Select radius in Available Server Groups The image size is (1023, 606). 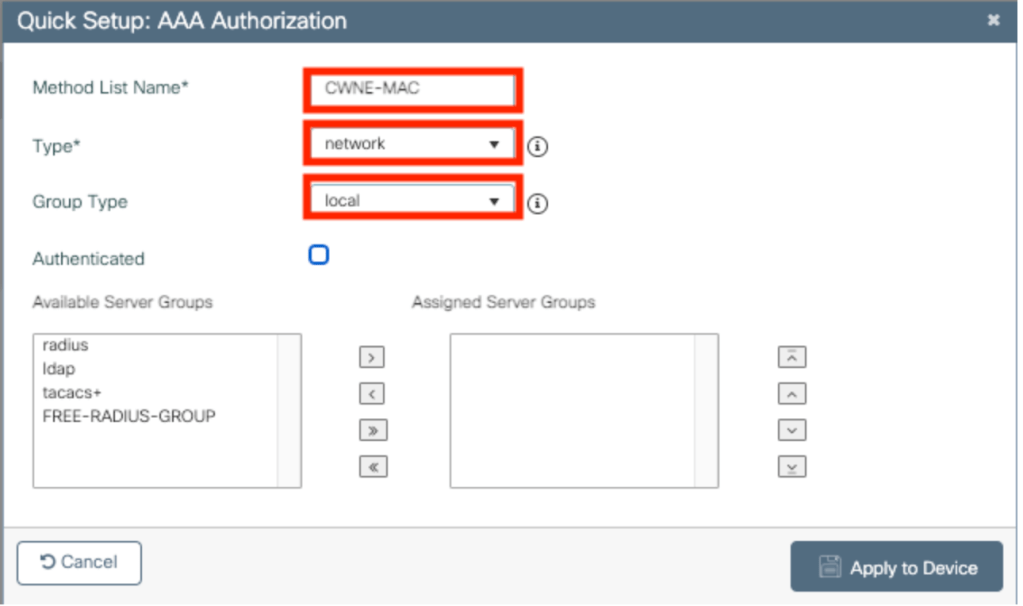click(x=66, y=345)
